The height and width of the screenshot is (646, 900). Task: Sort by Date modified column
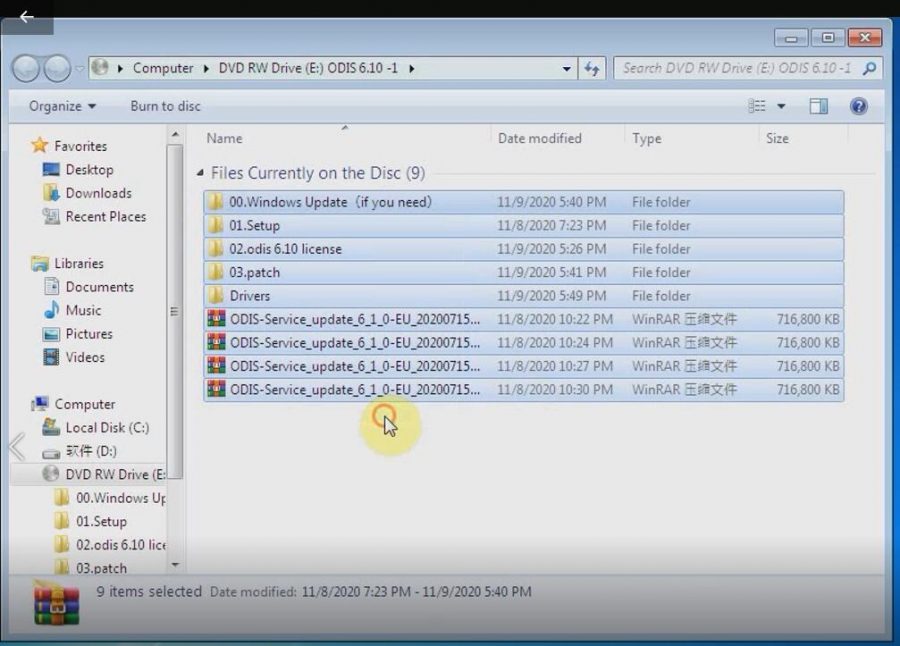point(540,138)
